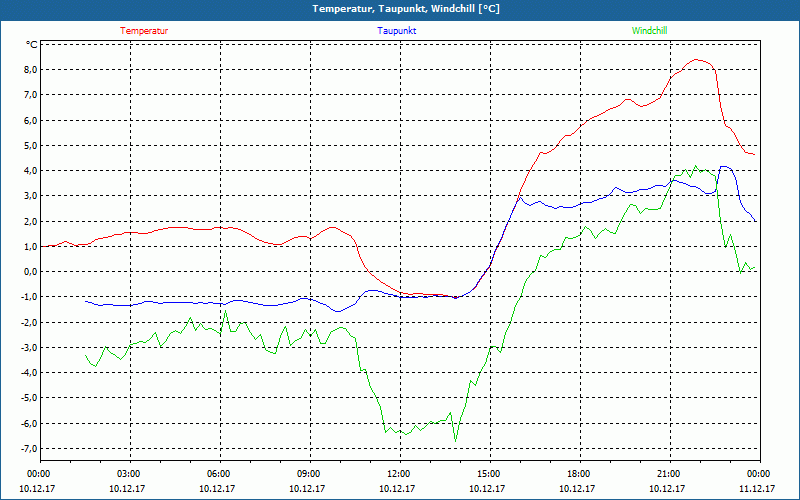800x500 pixels.
Task: Click the green windchill minimum near 14:00
Action: point(456,441)
